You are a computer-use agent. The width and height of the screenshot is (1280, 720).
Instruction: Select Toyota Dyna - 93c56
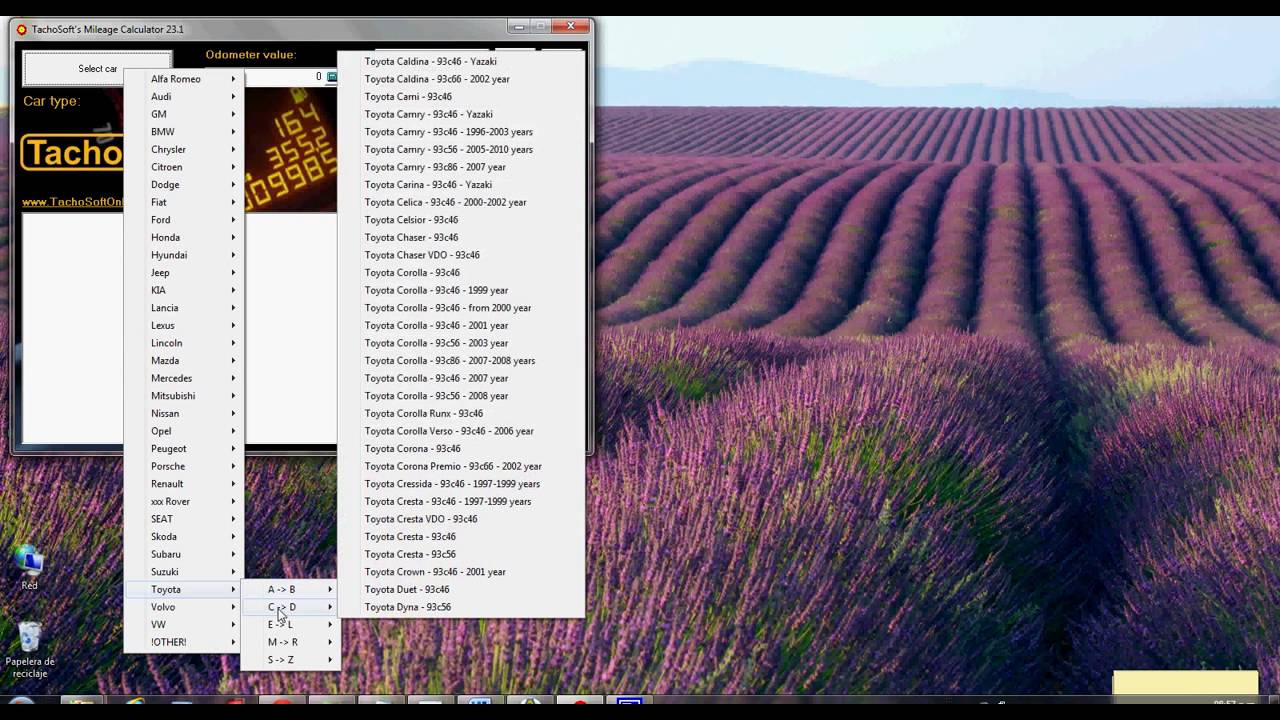pyautogui.click(x=461, y=607)
